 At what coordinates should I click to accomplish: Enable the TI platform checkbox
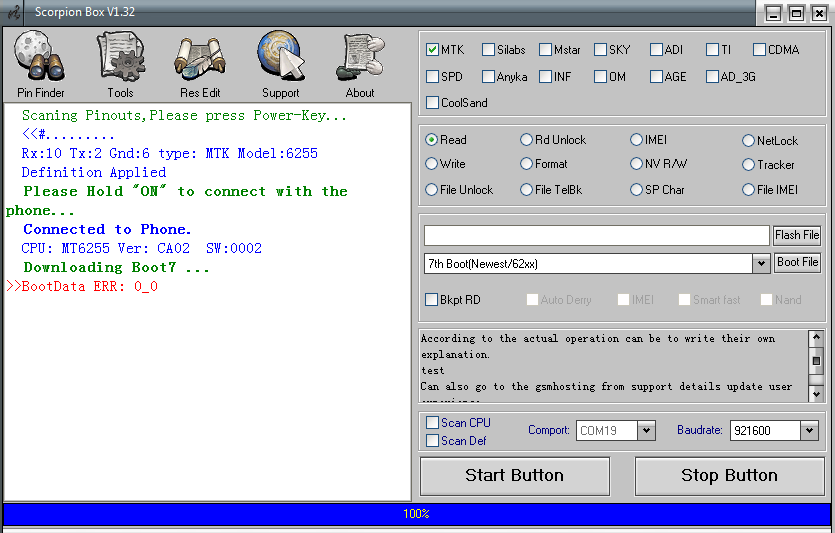click(x=712, y=50)
